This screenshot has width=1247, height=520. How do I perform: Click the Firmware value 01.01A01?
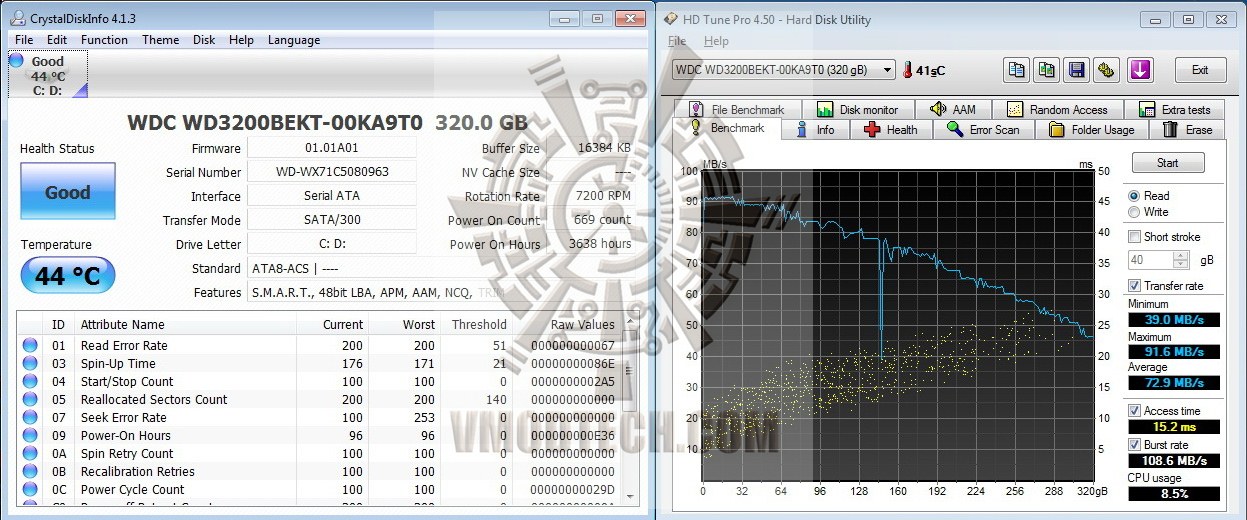click(x=331, y=148)
